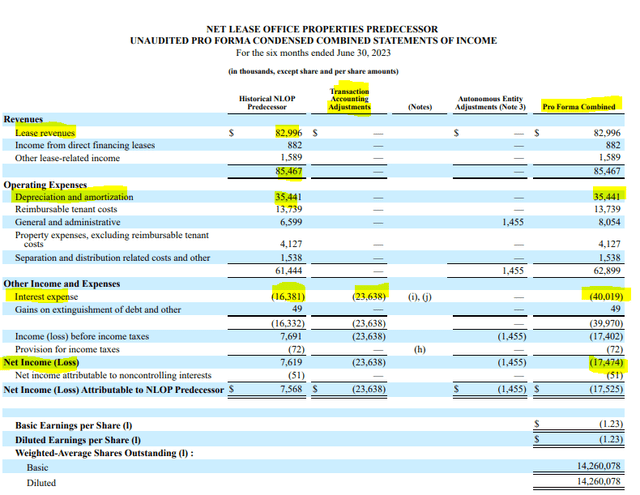Click the highlighted Transaction Accounting Adjustments header
Screen dimensions: 640x495
click(x=350, y=99)
